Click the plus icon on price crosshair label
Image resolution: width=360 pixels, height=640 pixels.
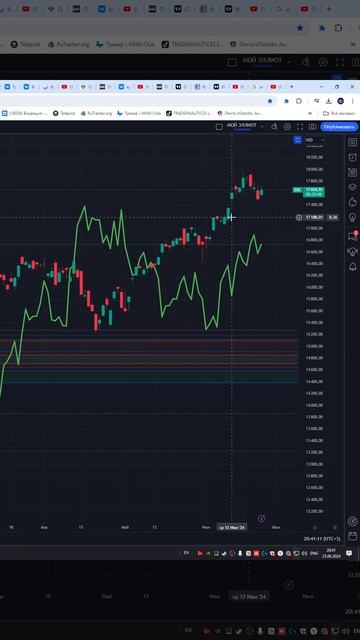299,218
